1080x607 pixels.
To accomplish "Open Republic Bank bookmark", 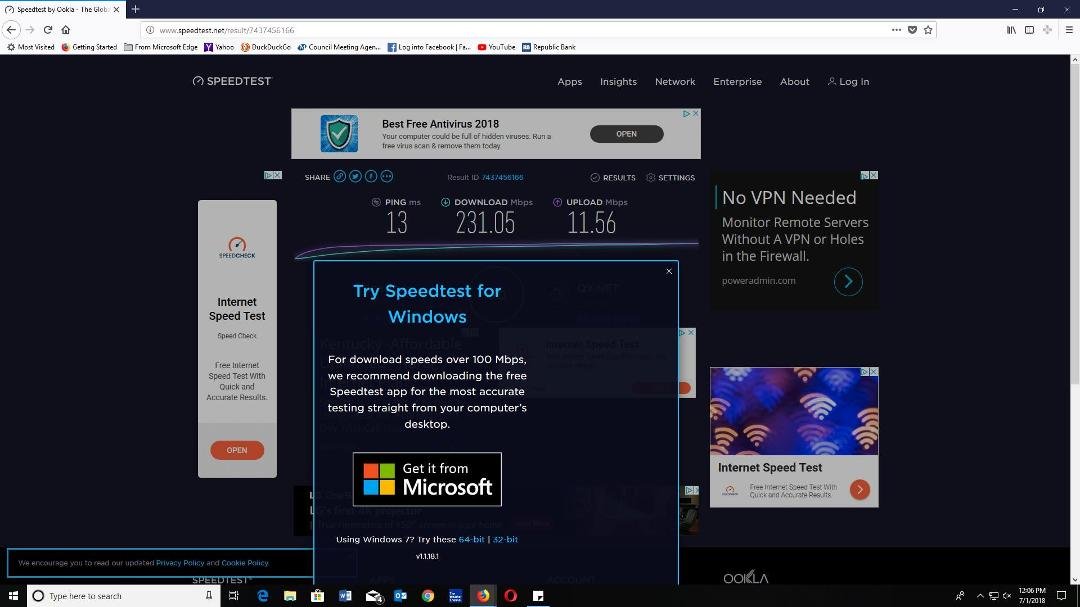I will pos(548,47).
